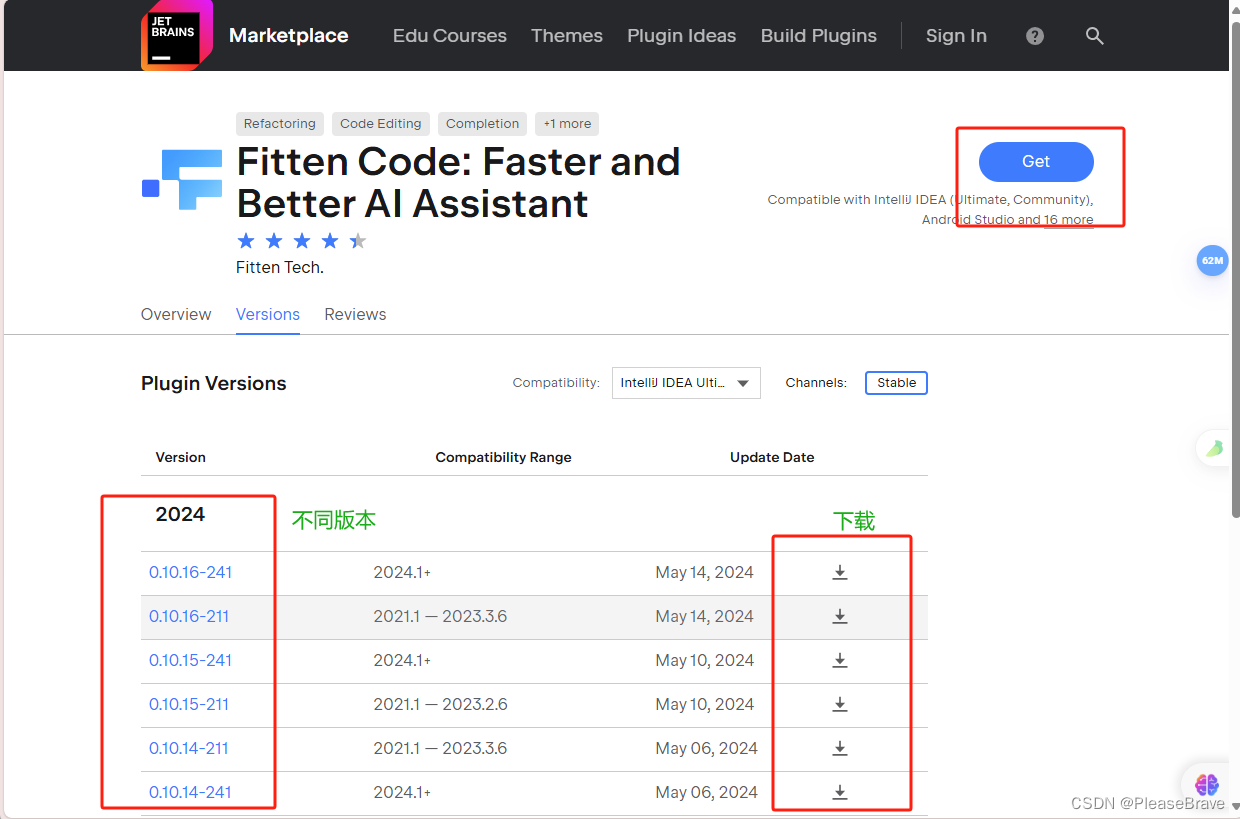The image size is (1240, 819).
Task: Select the Versions tab
Action: point(268,314)
